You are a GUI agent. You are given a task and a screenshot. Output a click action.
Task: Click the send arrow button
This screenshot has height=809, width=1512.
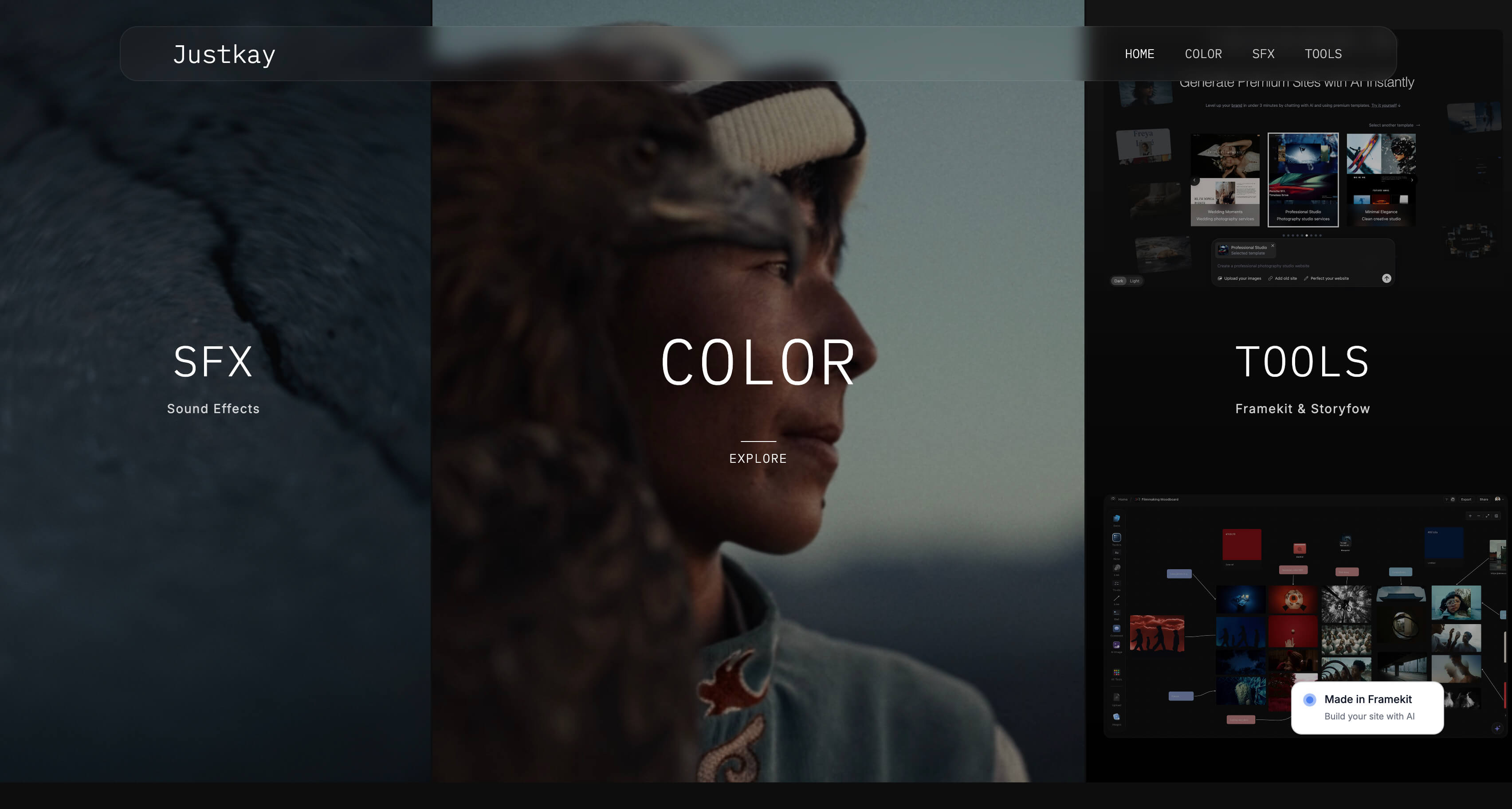1386,278
